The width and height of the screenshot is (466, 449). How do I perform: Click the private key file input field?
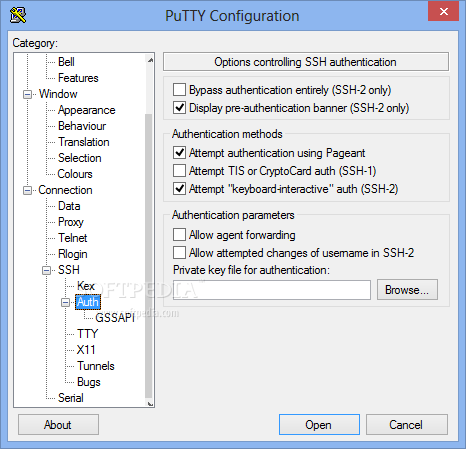coord(272,290)
